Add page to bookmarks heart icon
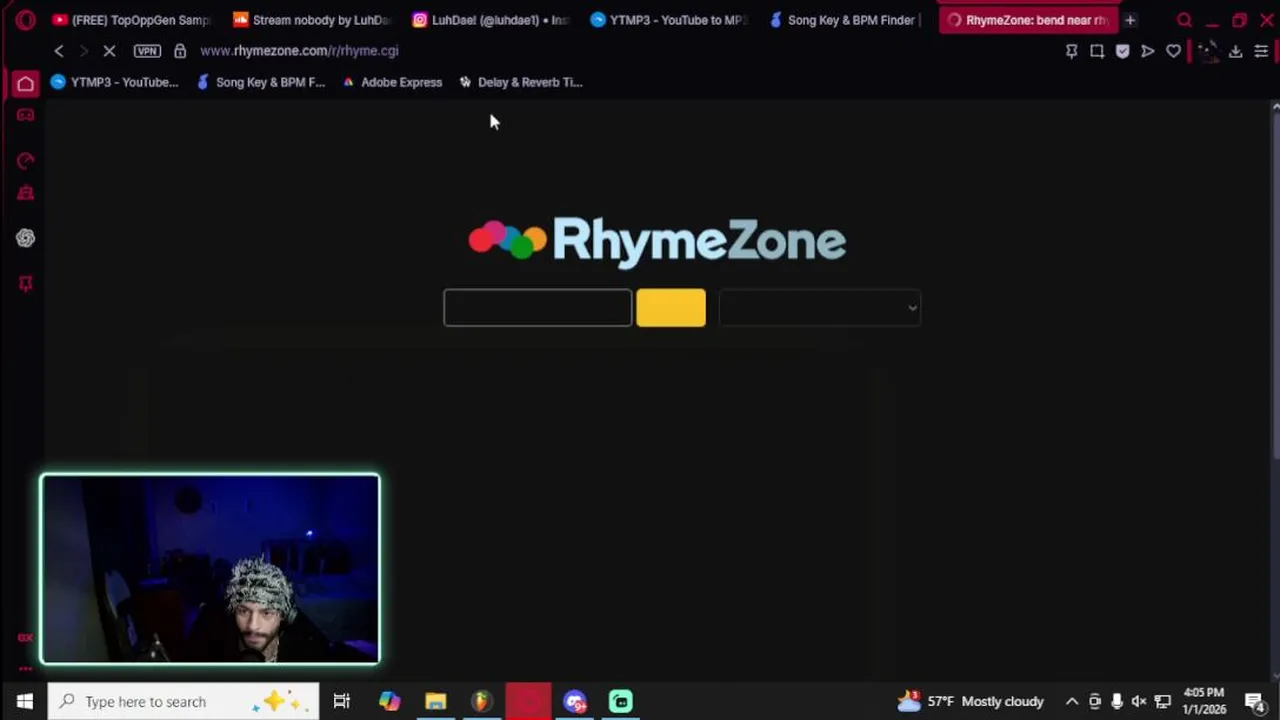1280x720 pixels. 1173,51
